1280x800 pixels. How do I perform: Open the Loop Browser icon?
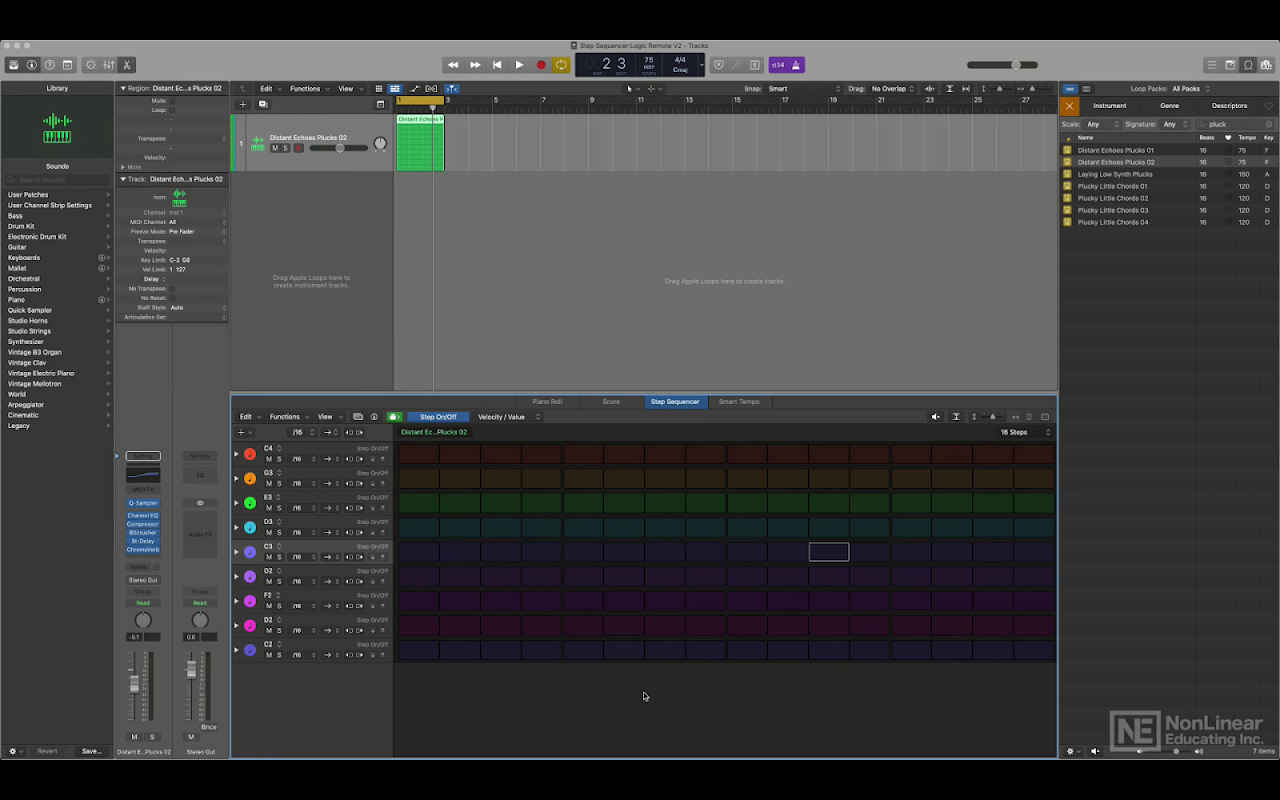coord(1248,65)
